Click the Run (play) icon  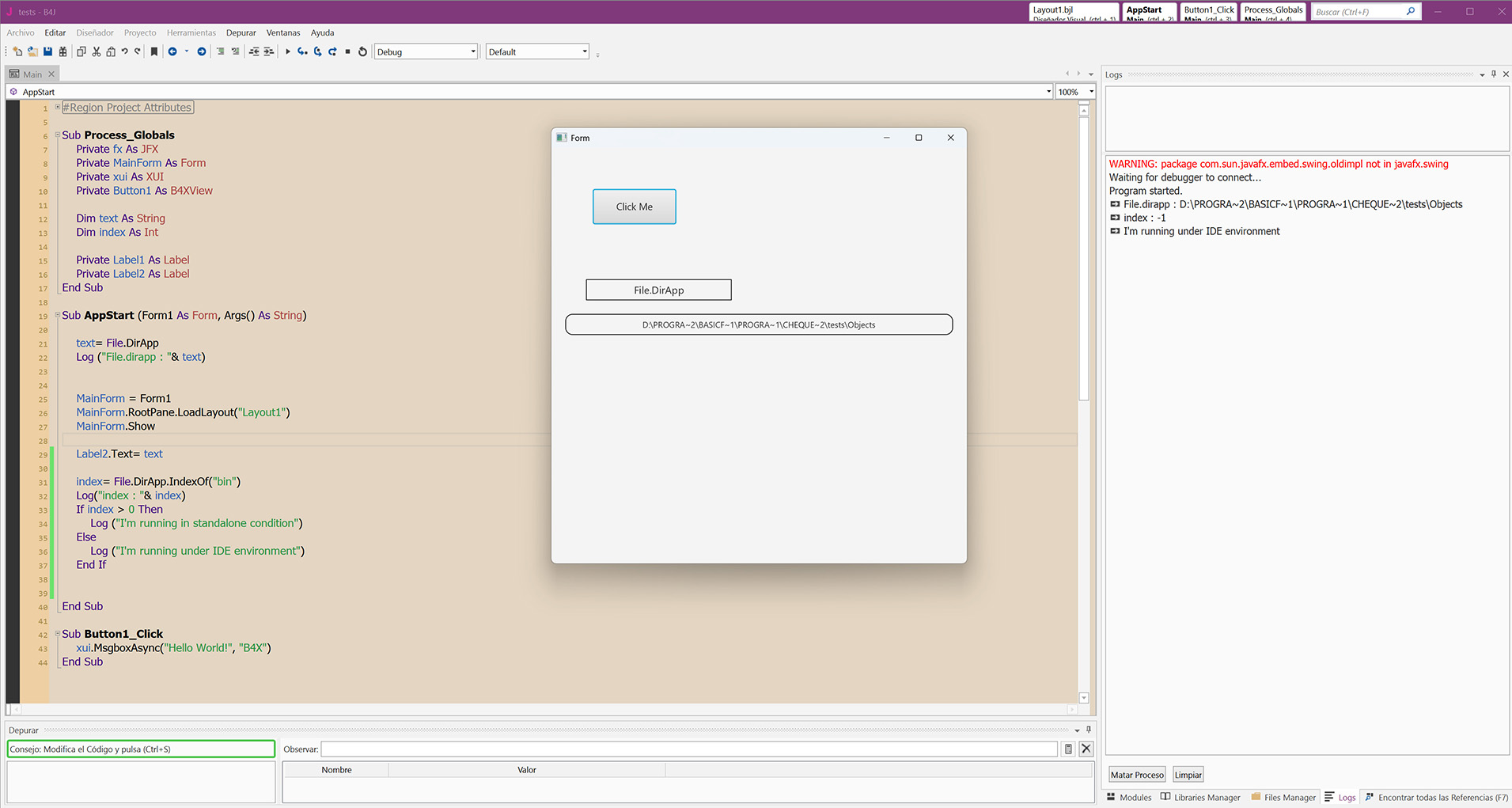tap(288, 51)
